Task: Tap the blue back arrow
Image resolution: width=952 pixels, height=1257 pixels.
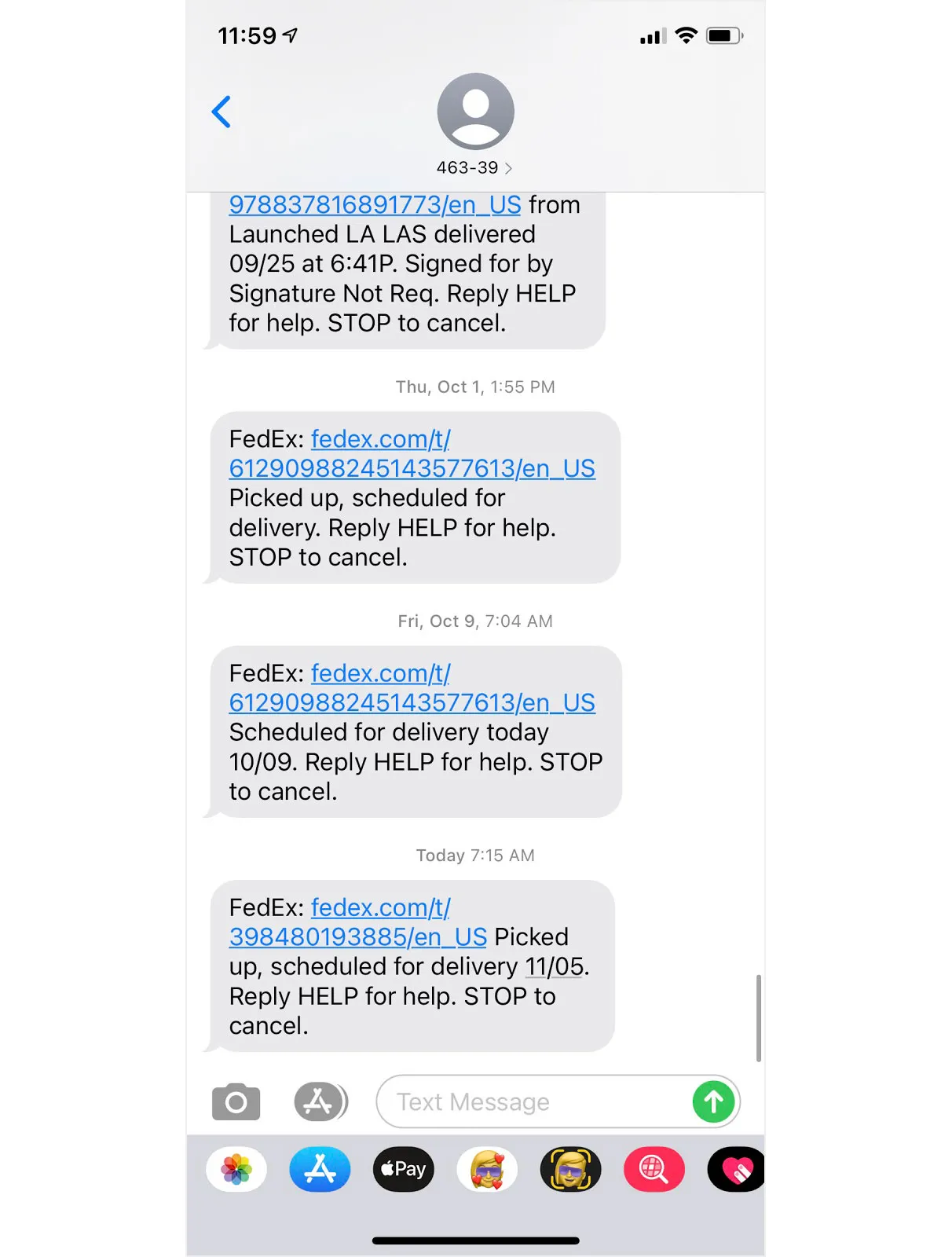Action: coord(222,112)
